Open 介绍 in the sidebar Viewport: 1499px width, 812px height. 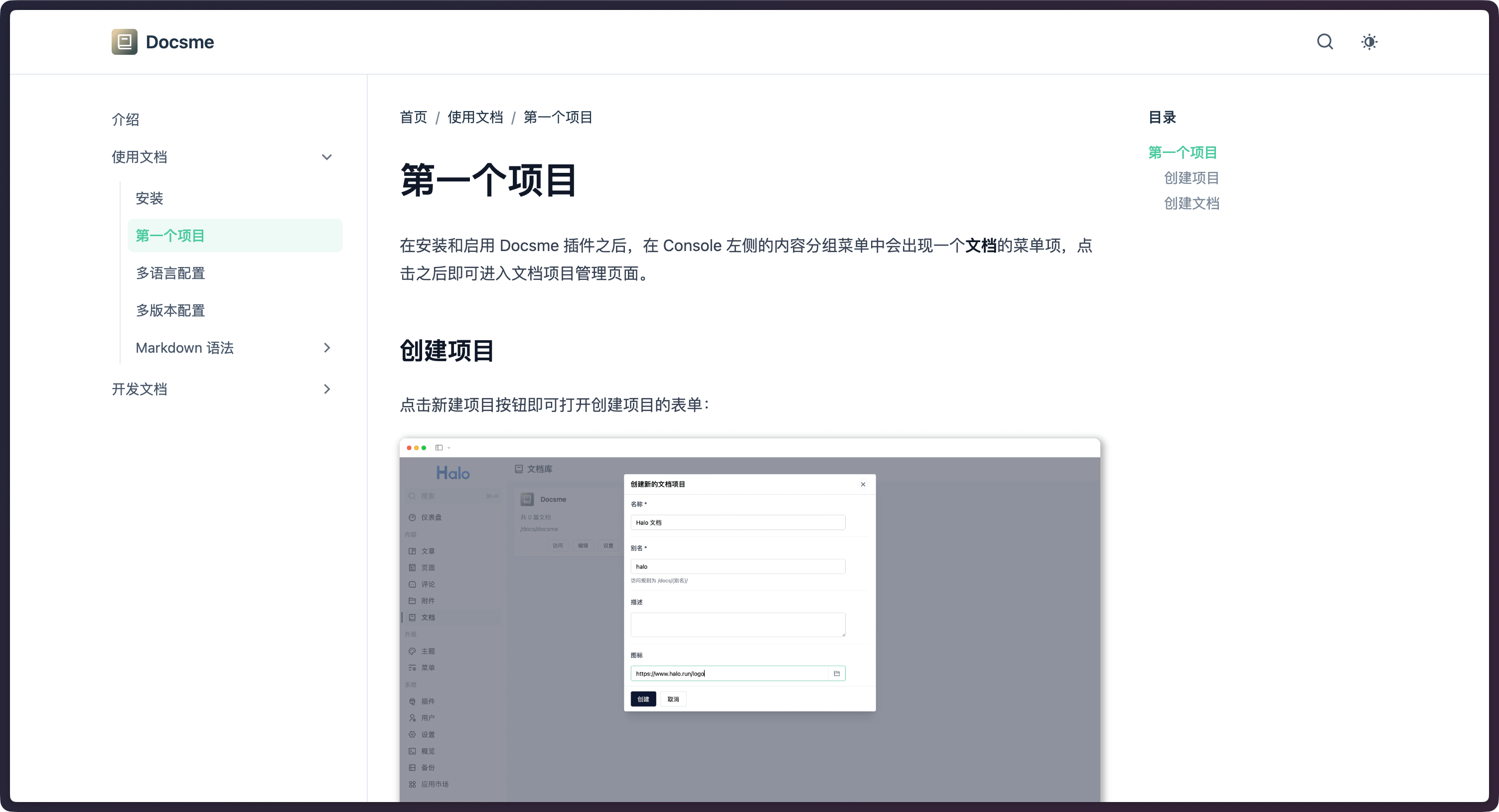pyautogui.click(x=125, y=120)
